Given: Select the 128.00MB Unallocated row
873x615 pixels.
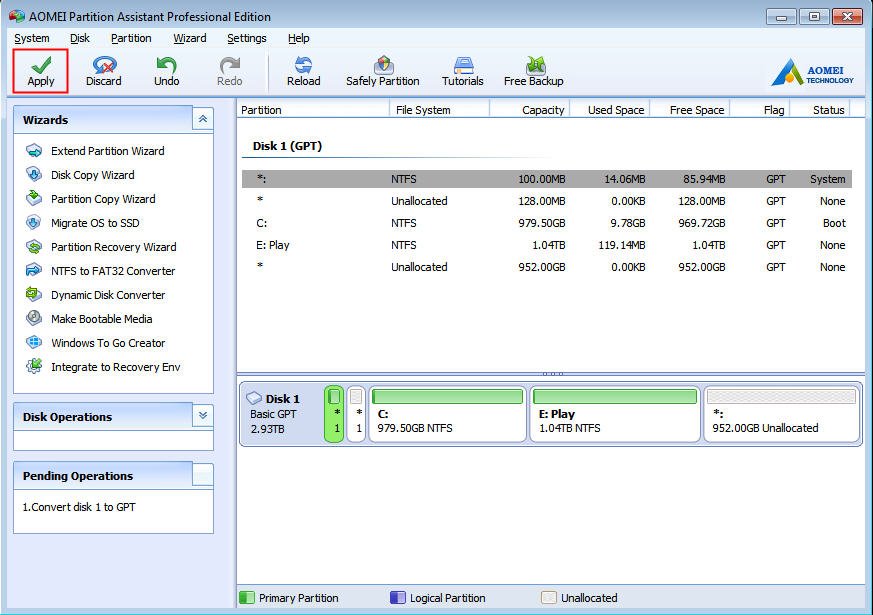Looking at the screenshot, I should point(547,201).
